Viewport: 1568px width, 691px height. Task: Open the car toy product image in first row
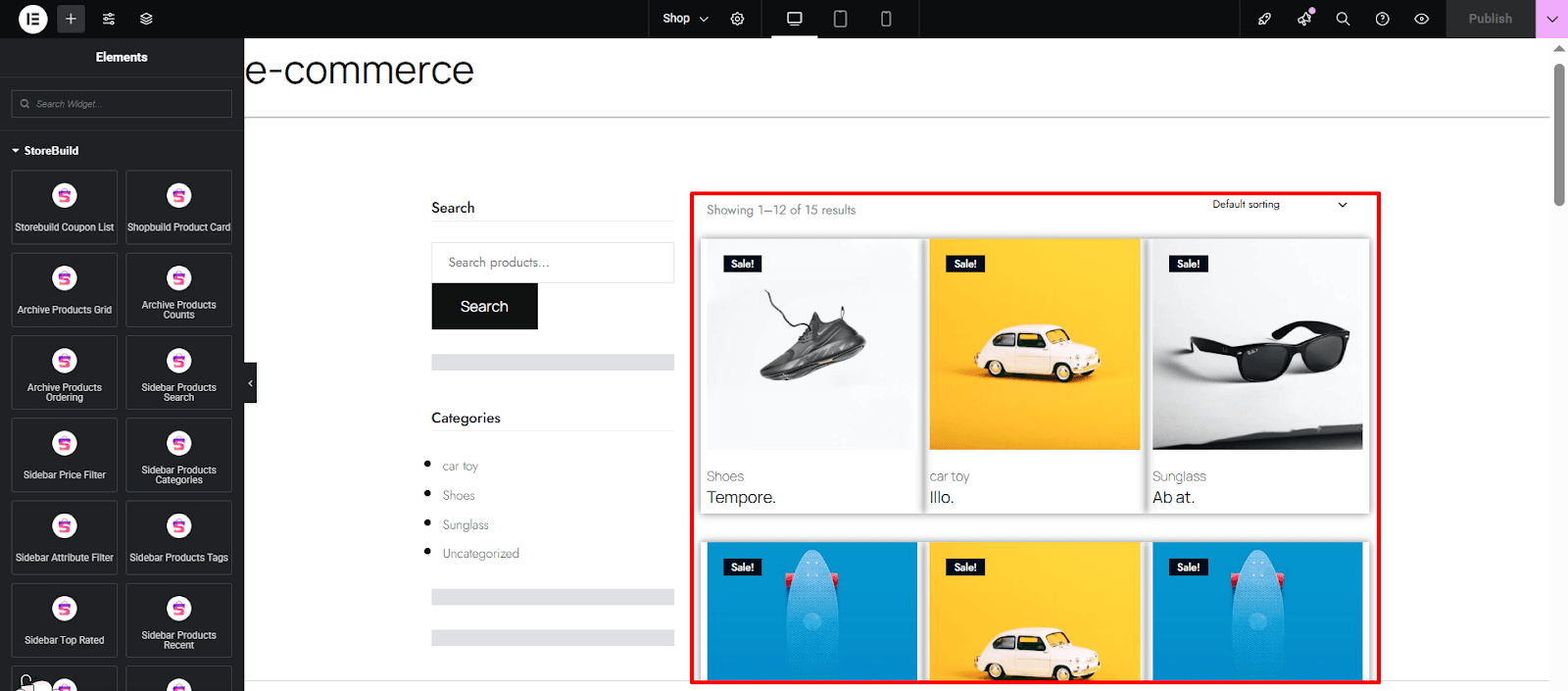click(x=1035, y=344)
